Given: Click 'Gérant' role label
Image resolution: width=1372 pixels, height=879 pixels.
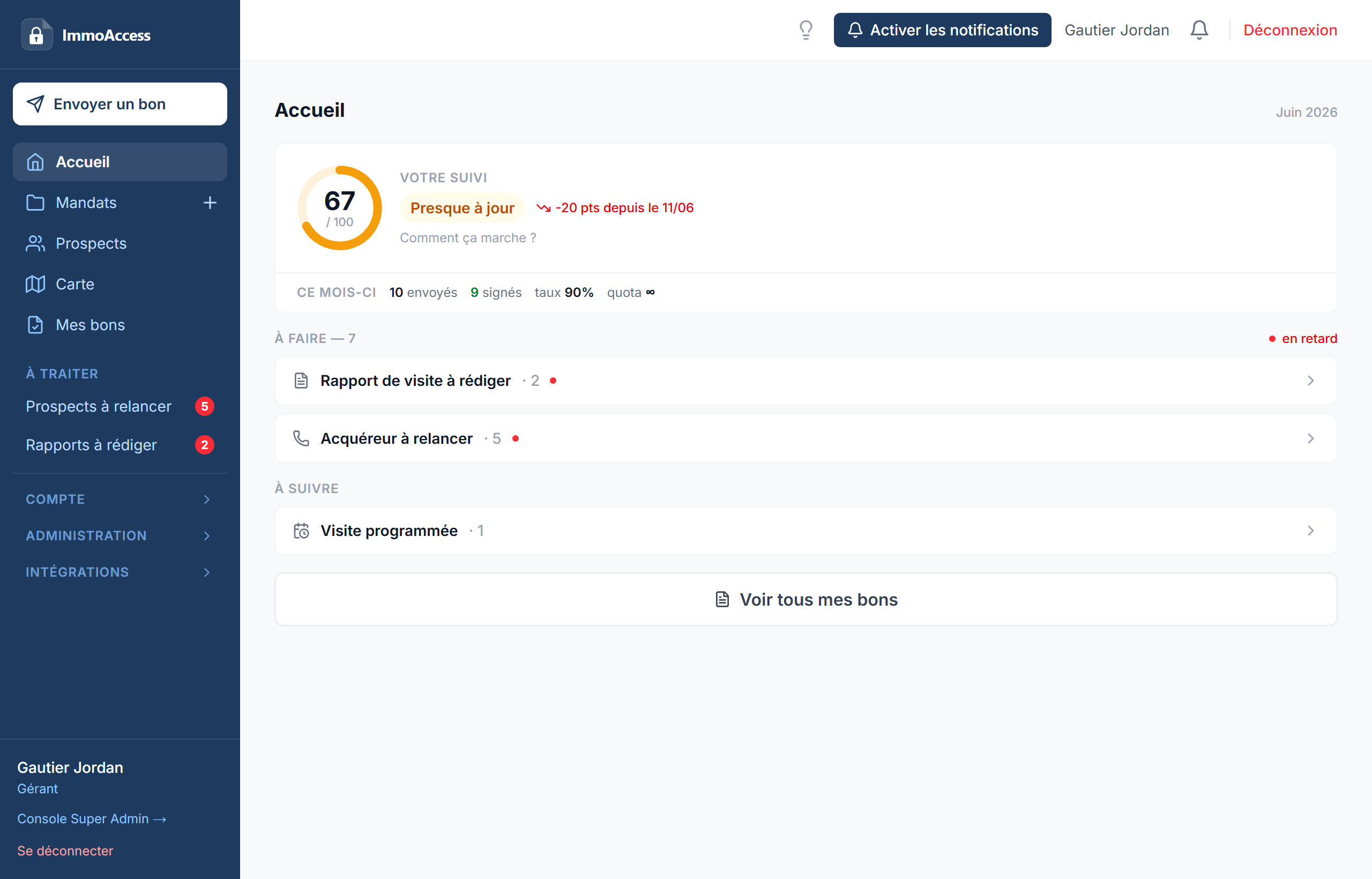Looking at the screenshot, I should (38, 789).
